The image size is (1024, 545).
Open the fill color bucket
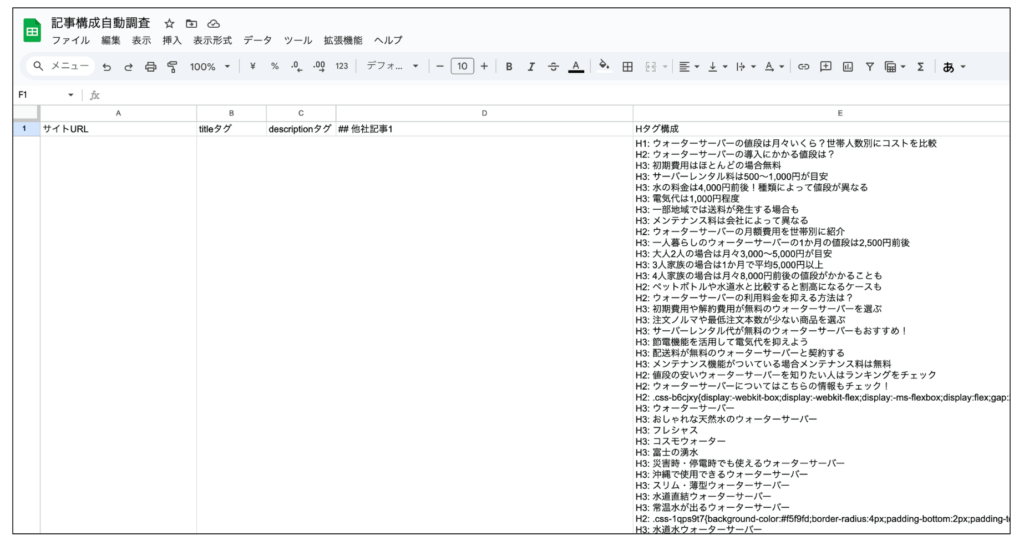coord(604,66)
